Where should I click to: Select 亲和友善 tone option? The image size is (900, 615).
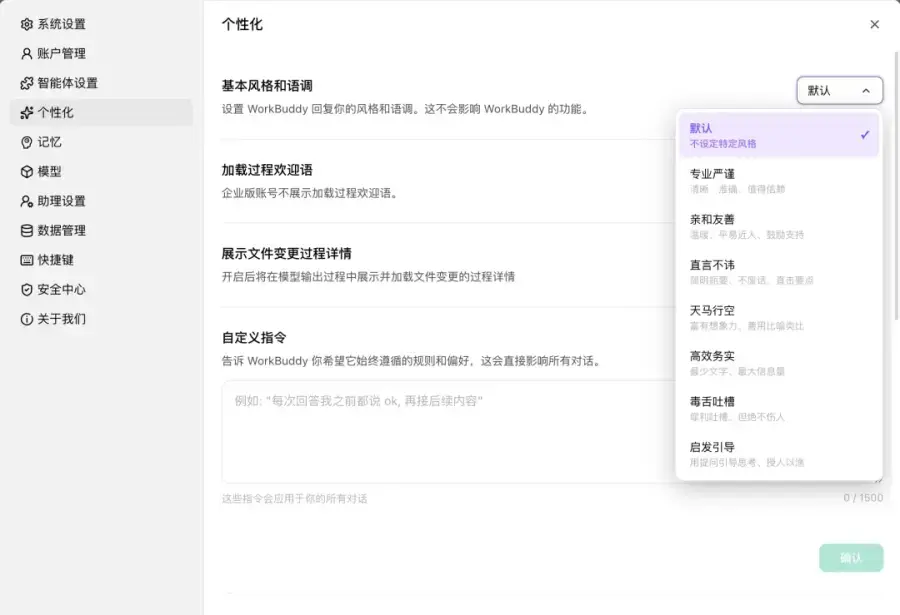pos(779,226)
